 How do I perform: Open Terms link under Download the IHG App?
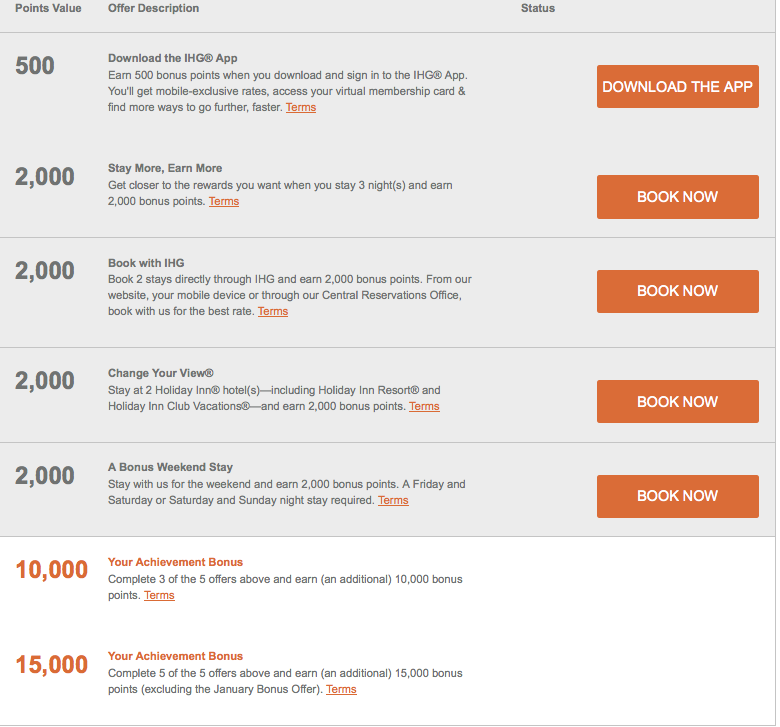pos(301,107)
